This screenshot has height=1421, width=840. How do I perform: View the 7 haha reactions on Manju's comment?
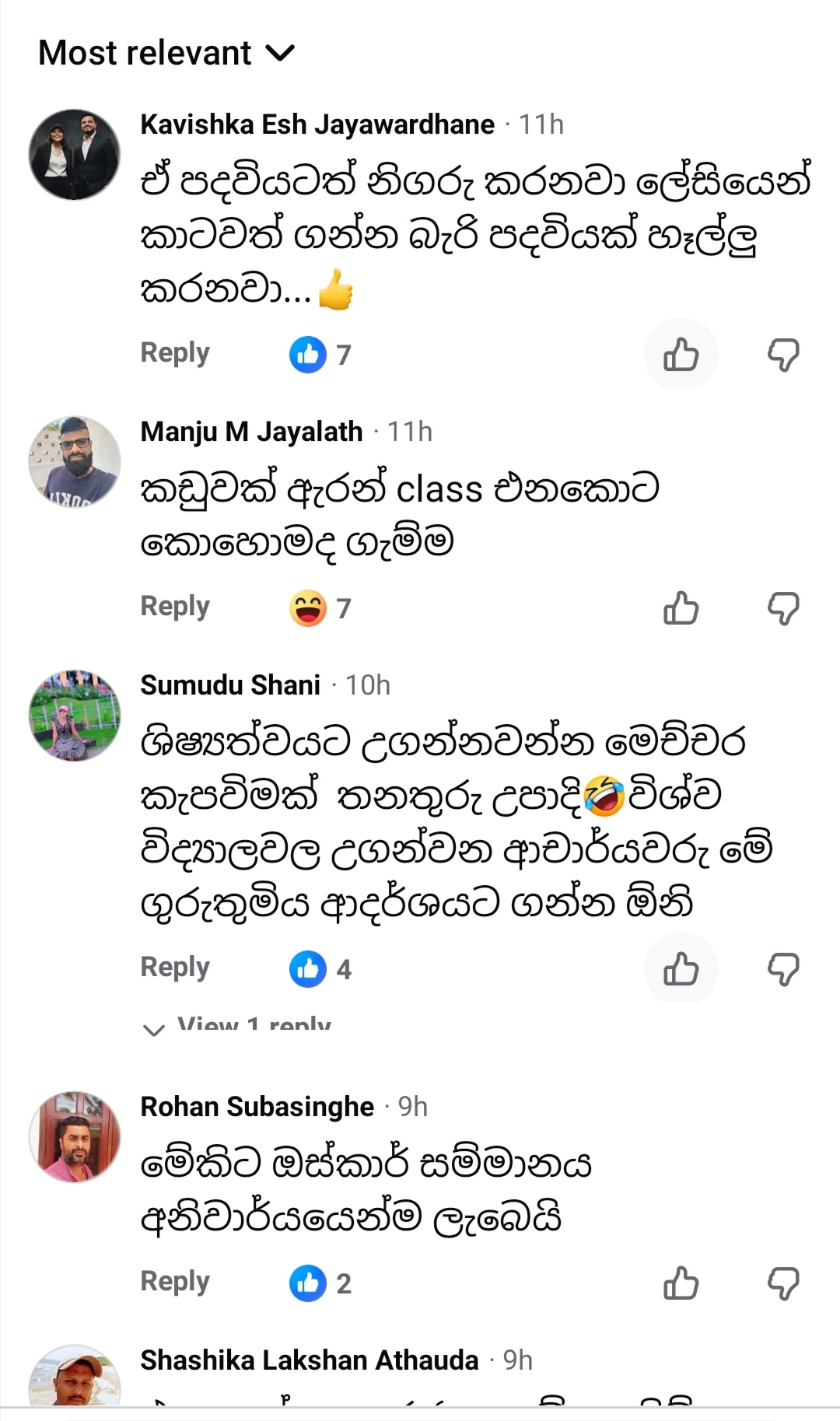(320, 608)
